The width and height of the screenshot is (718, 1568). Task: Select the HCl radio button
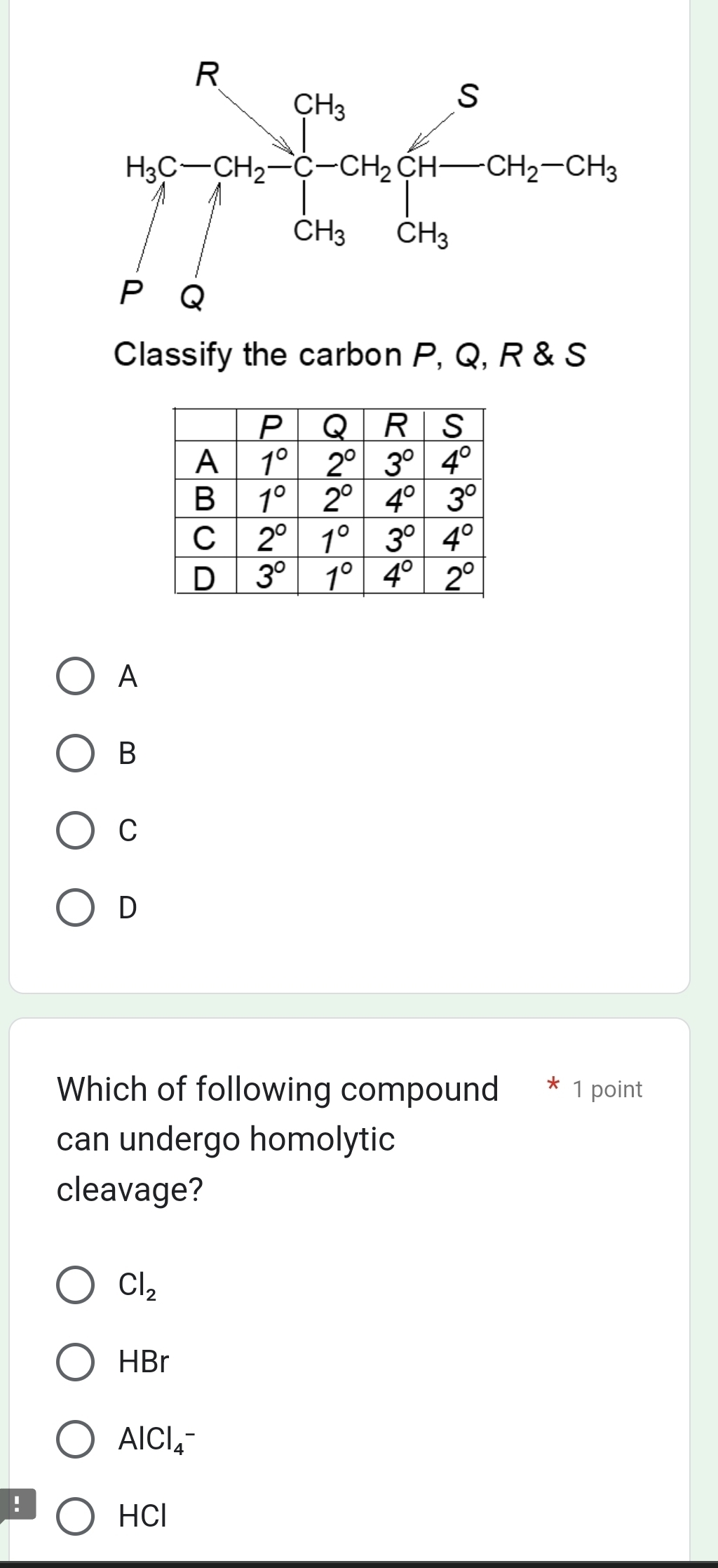coord(75,1517)
